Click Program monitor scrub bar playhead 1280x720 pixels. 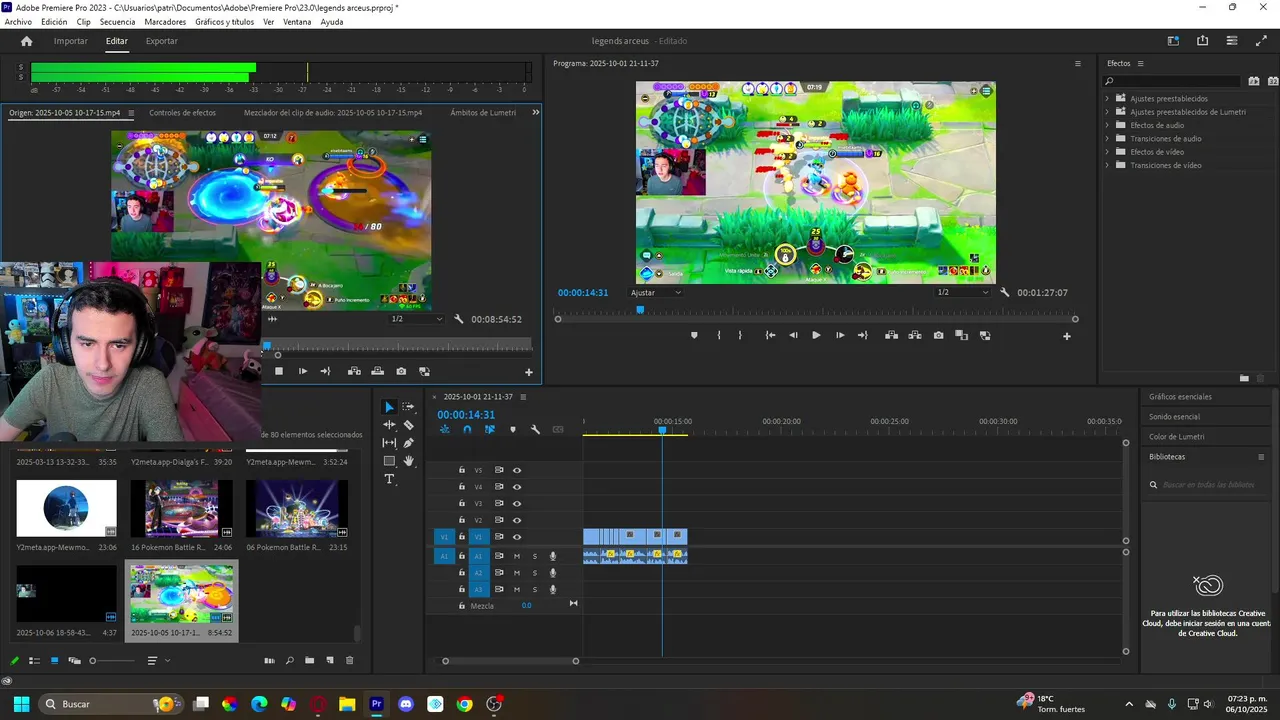coord(640,310)
